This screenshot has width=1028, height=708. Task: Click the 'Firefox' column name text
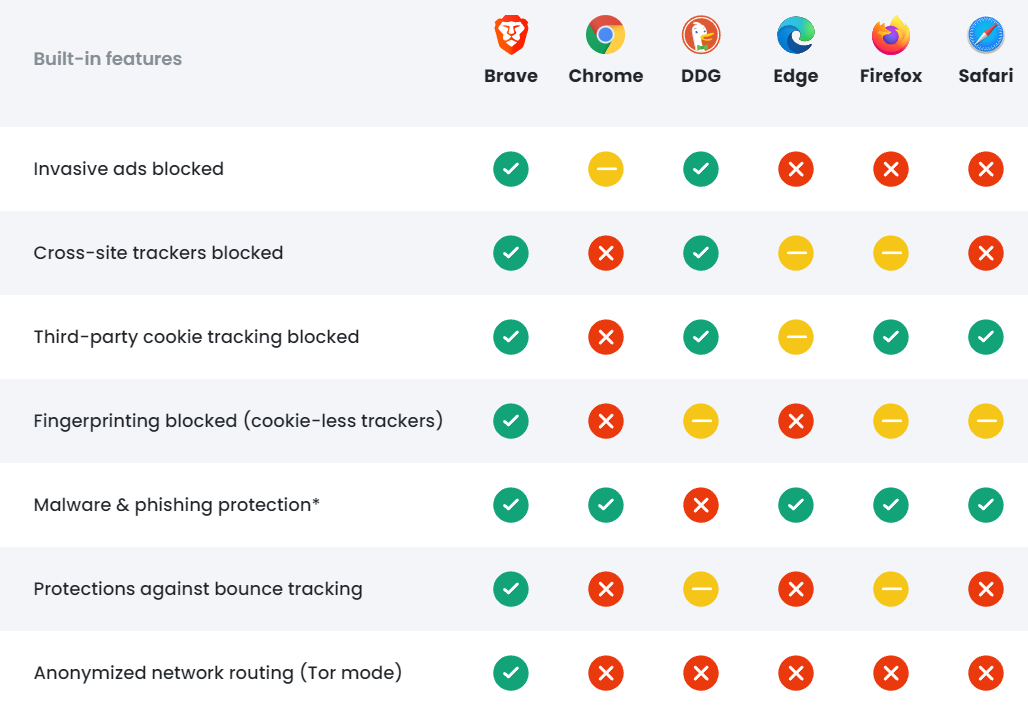tap(891, 75)
